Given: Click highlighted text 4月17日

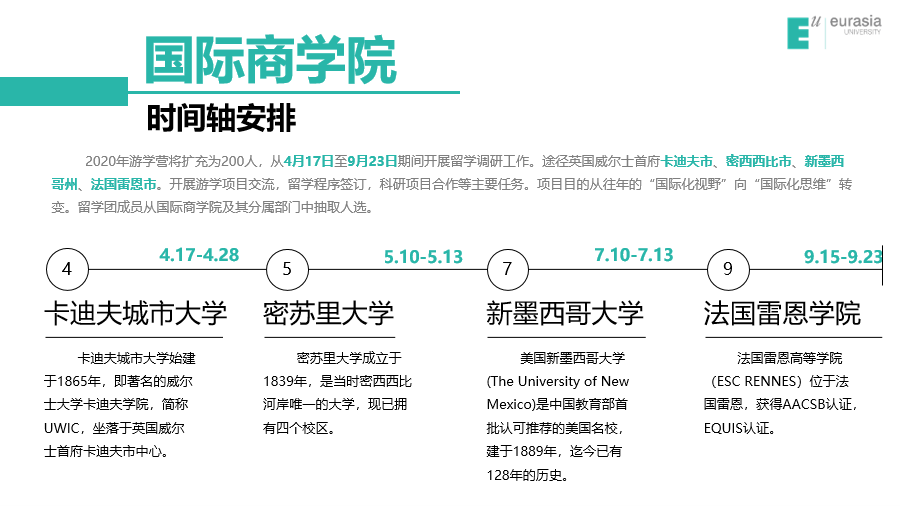Looking at the screenshot, I should pos(309,161).
